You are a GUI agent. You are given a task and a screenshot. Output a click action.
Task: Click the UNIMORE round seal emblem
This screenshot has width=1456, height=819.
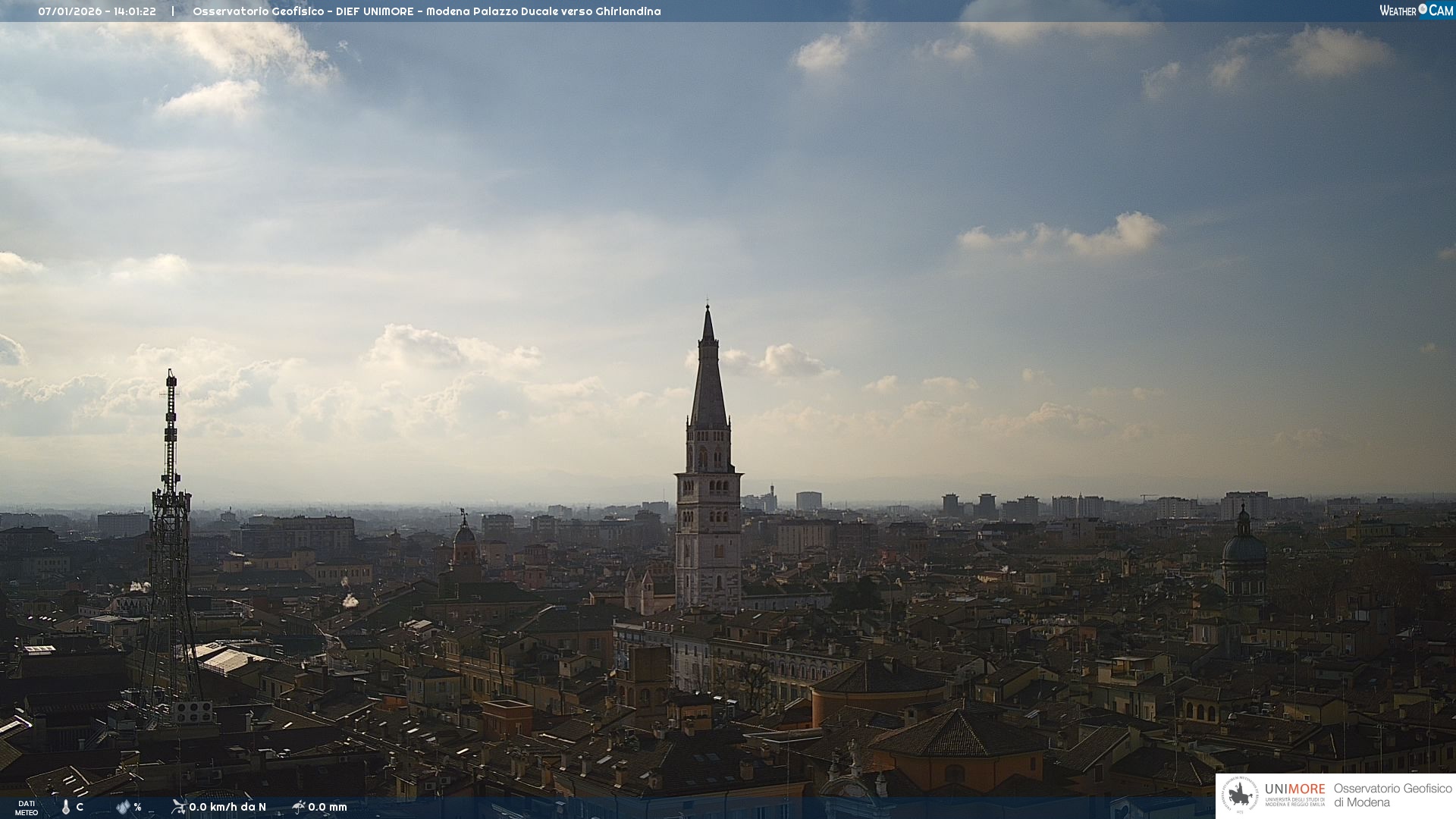[x=1240, y=795]
